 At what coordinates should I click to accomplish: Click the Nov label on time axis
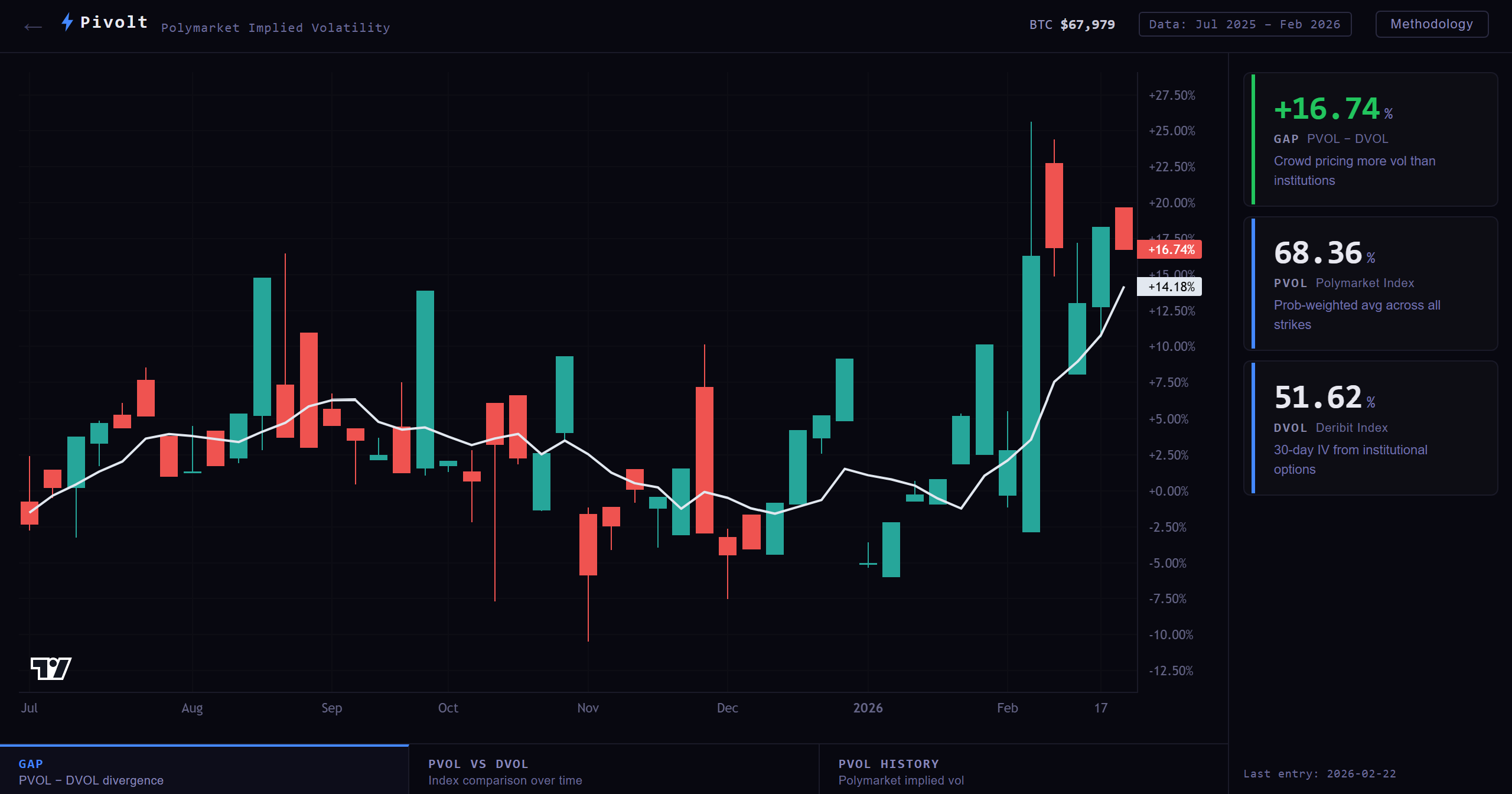tap(588, 708)
